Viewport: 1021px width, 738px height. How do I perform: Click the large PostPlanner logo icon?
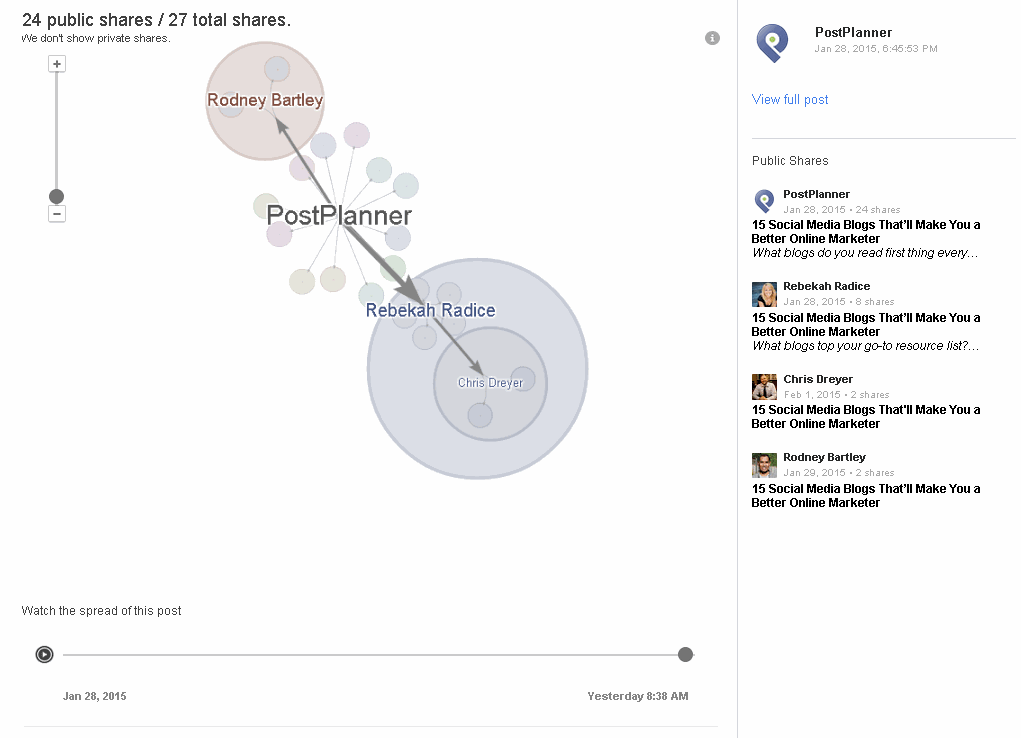[772, 42]
